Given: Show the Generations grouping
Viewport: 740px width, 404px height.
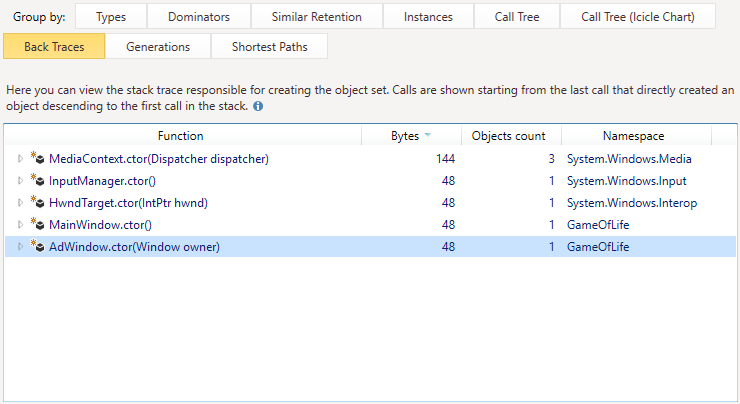Looking at the screenshot, I should [x=158, y=47].
